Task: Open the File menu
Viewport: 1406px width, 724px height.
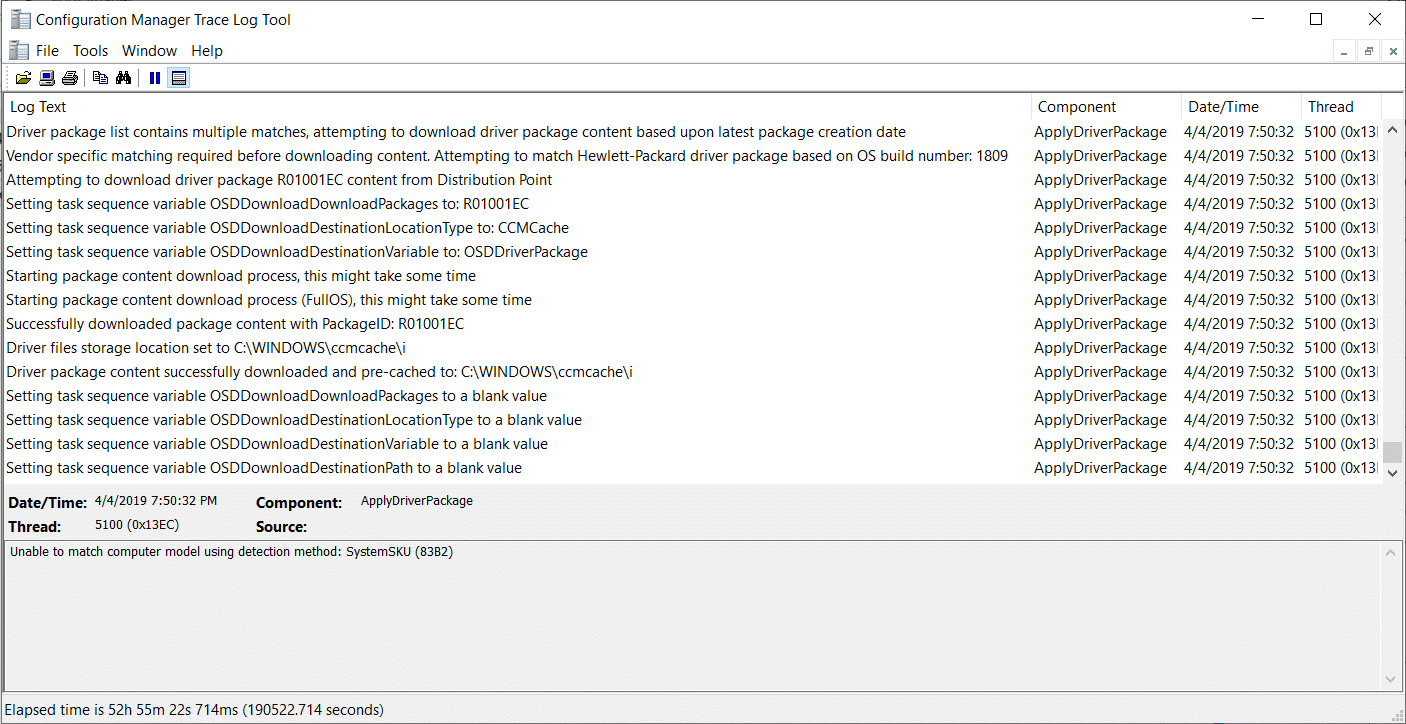Action: (x=46, y=50)
